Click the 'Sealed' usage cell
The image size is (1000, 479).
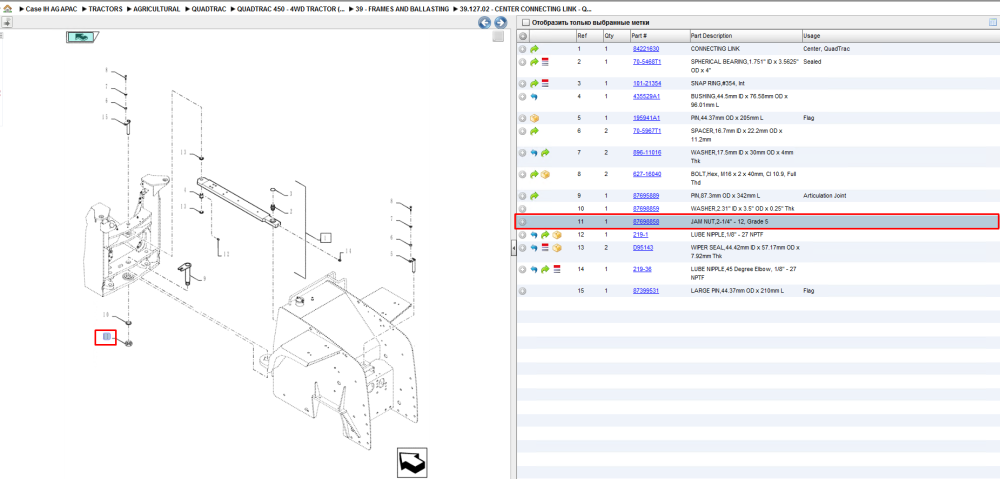pos(812,62)
